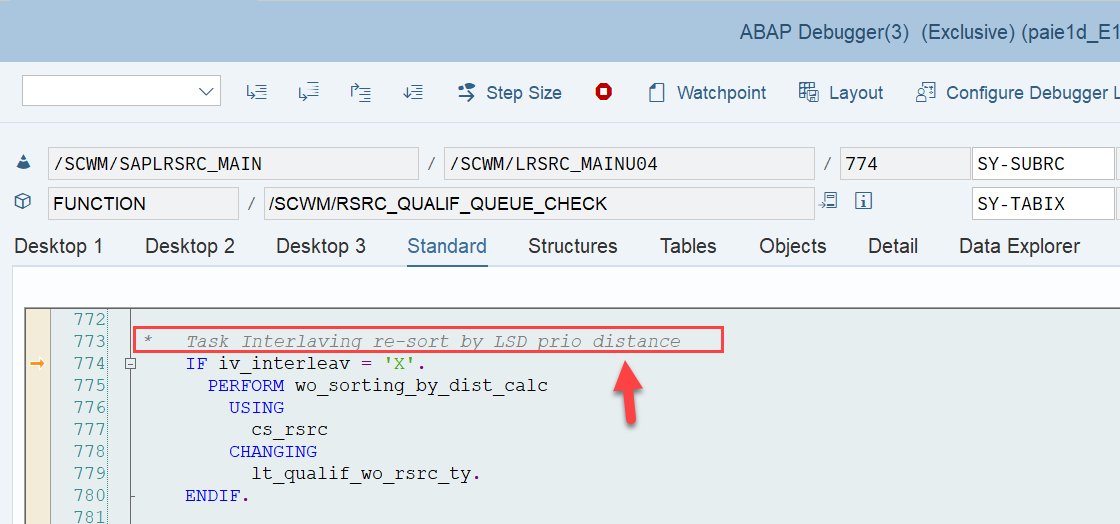The height and width of the screenshot is (524, 1120).
Task: Collapse the IF block at line 774
Action: click(x=130, y=364)
